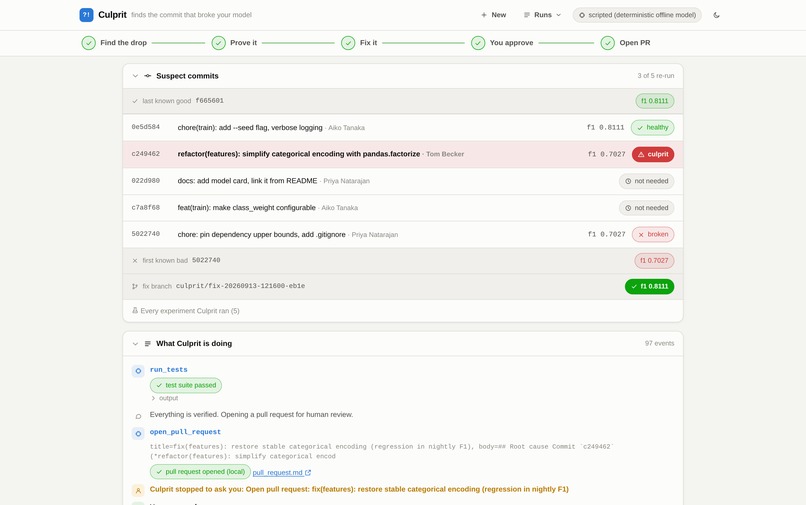
Task: Click the test suite passed badge
Action: (186, 385)
